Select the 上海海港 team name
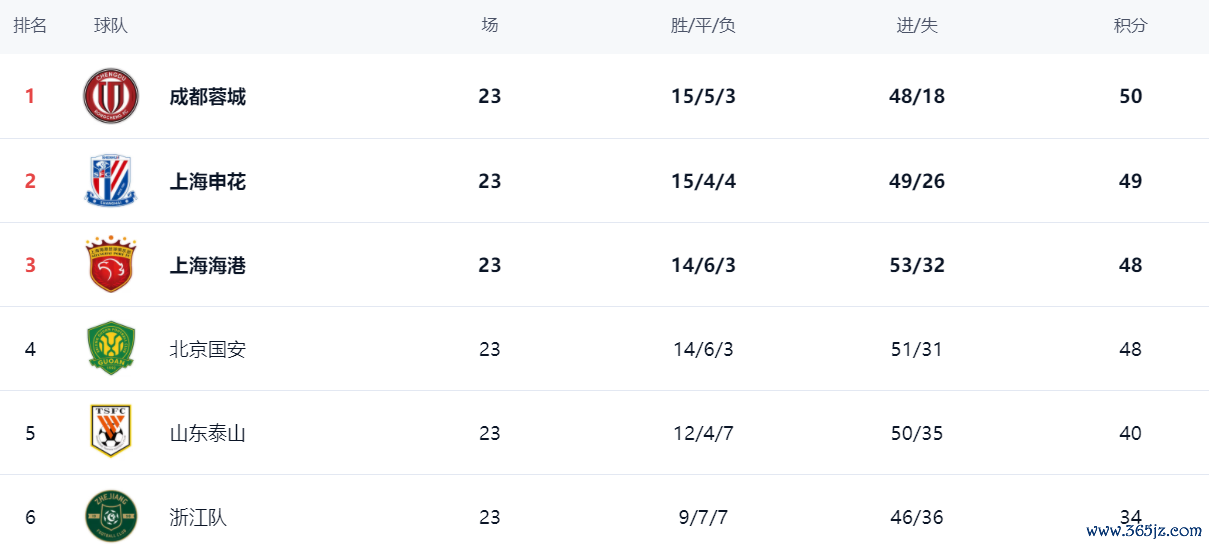This screenshot has height=546, width=1209. (x=207, y=265)
